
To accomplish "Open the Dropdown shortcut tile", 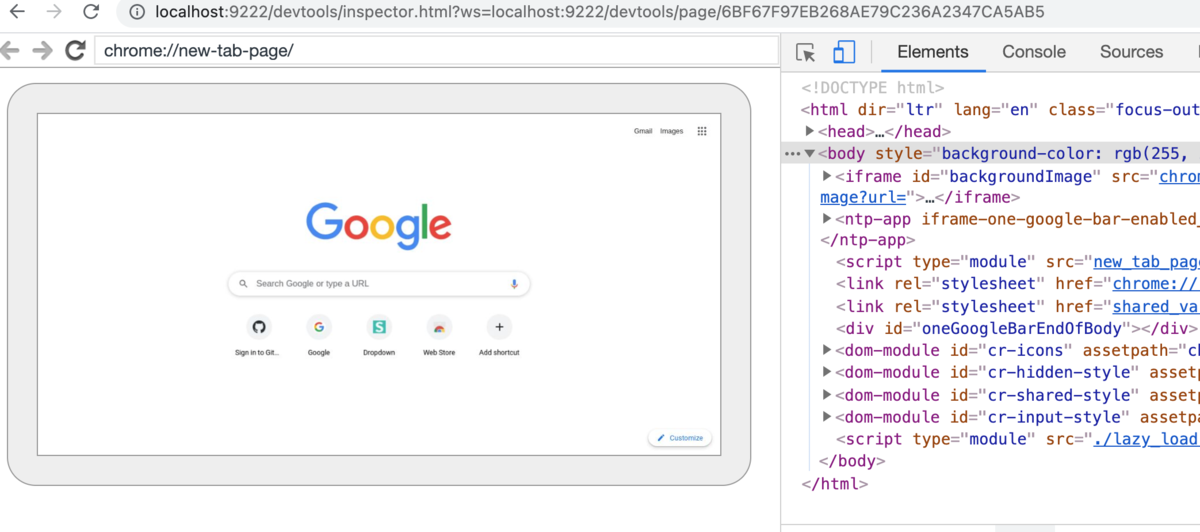I will tap(379, 335).
